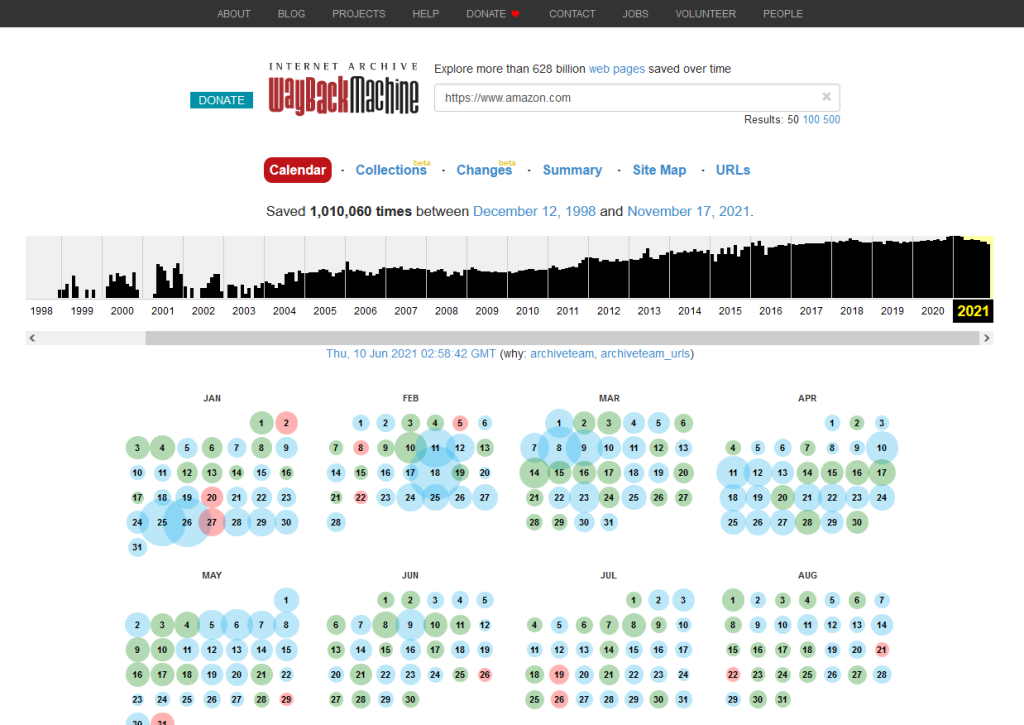Select August 1 green snapshot circle
The width and height of the screenshot is (1024, 725).
(733, 600)
